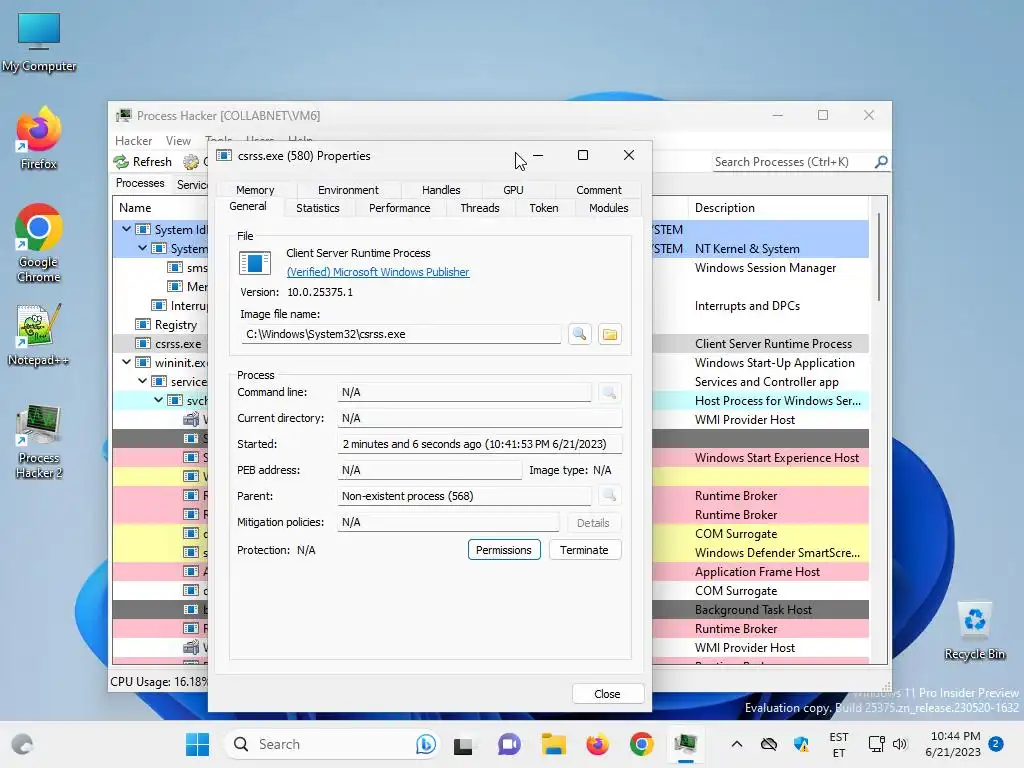1024x768 pixels.
Task: Collapse wininit.exe tree node
Action: point(127,362)
